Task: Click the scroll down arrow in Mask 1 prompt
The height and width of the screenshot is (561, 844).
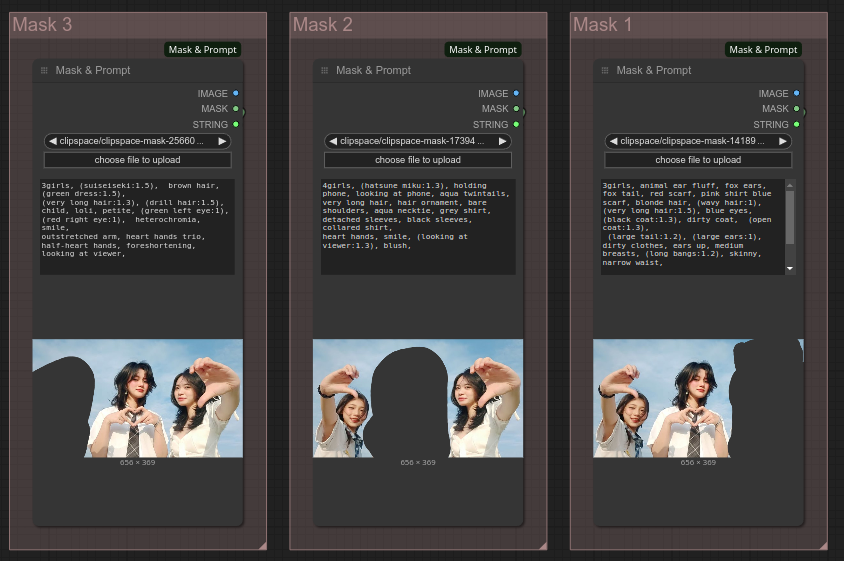Action: click(790, 269)
